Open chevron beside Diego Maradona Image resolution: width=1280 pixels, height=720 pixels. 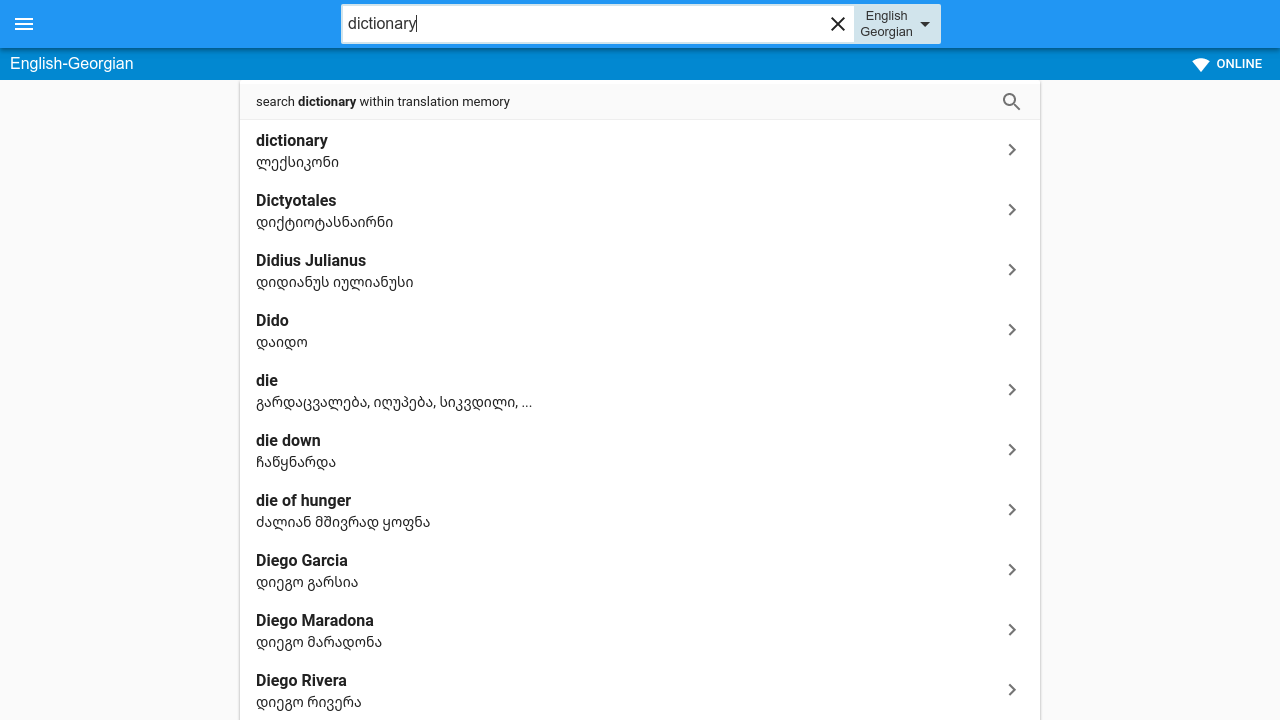[x=1012, y=630]
